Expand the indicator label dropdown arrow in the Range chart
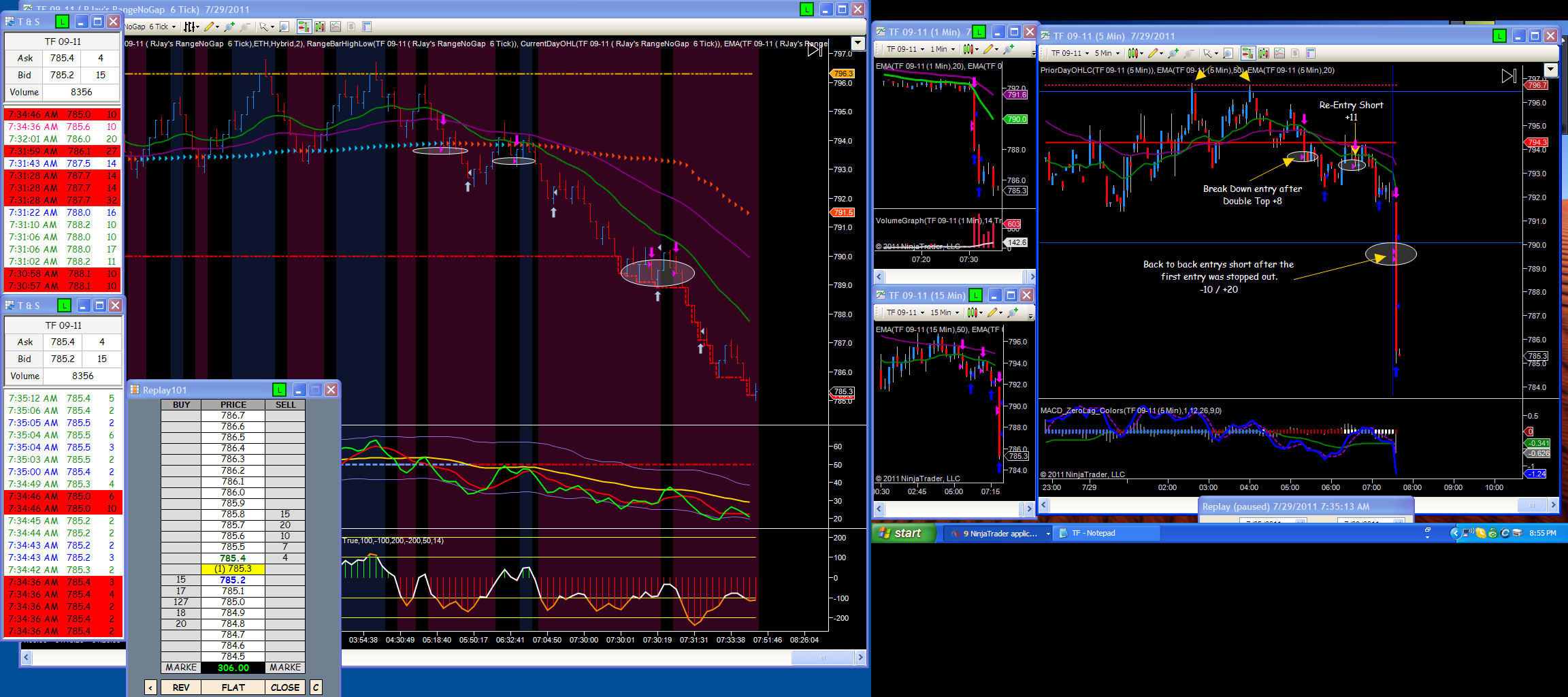The image size is (1568, 697). pyautogui.click(x=858, y=44)
